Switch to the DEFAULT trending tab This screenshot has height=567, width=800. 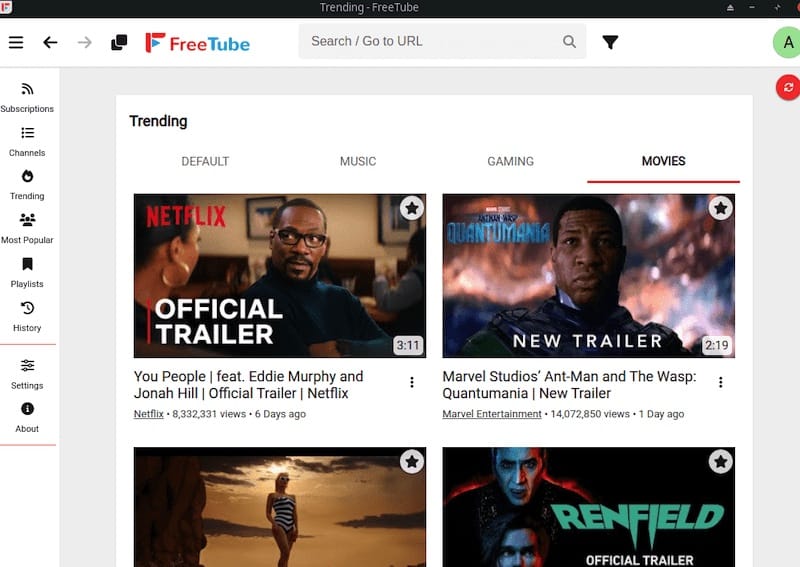pos(205,162)
